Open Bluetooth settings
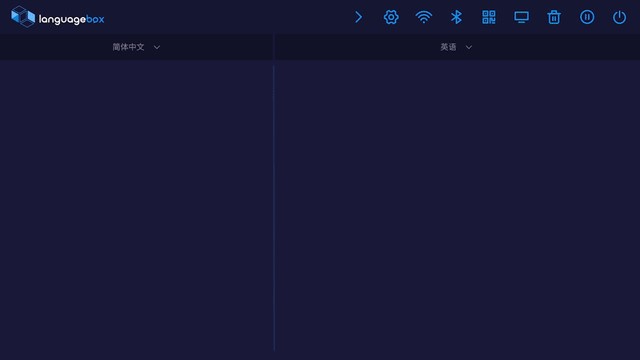Viewport: 640px width, 360px height. (x=456, y=17)
